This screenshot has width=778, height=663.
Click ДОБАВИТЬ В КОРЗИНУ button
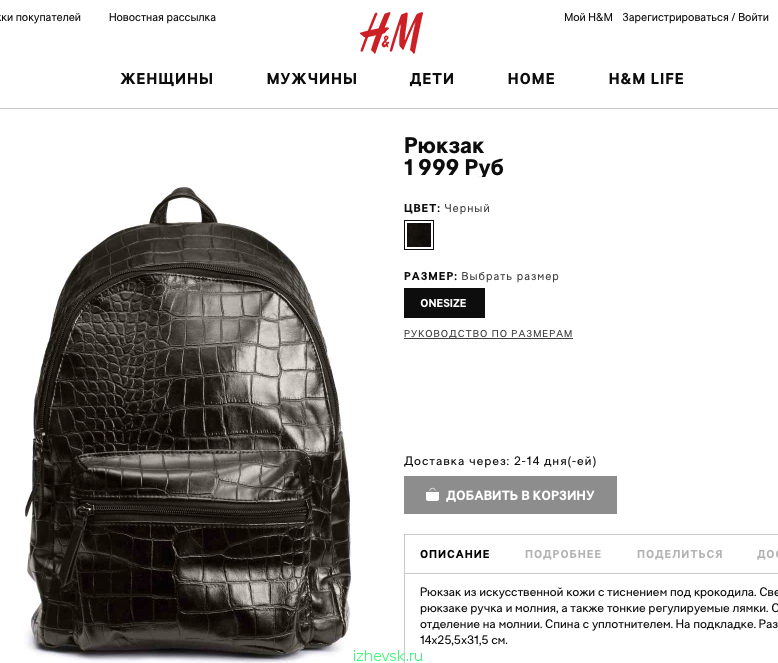[x=510, y=495]
